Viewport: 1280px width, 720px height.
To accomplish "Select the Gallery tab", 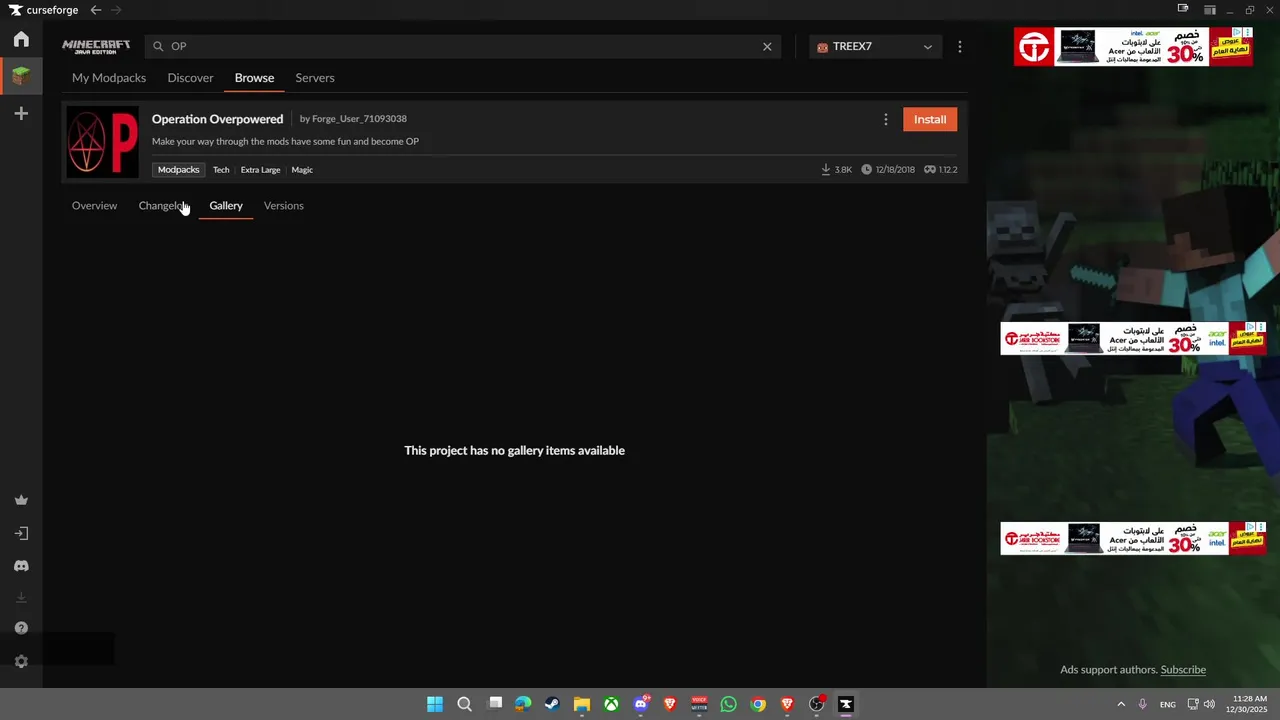I will pyautogui.click(x=226, y=206).
